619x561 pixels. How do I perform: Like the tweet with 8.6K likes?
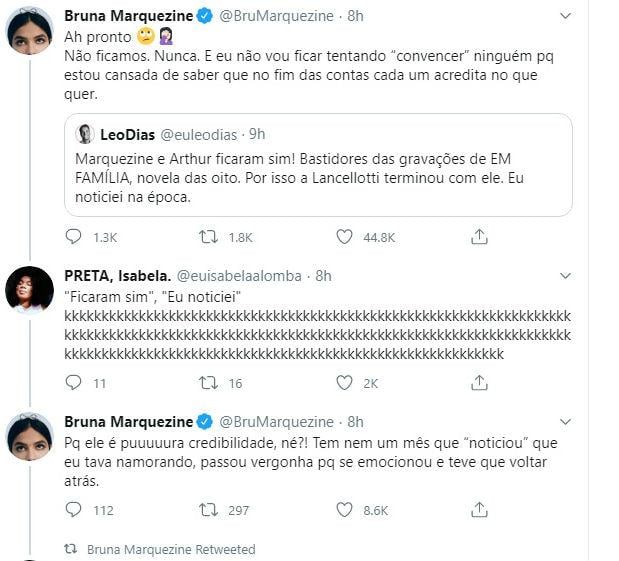[x=344, y=510]
